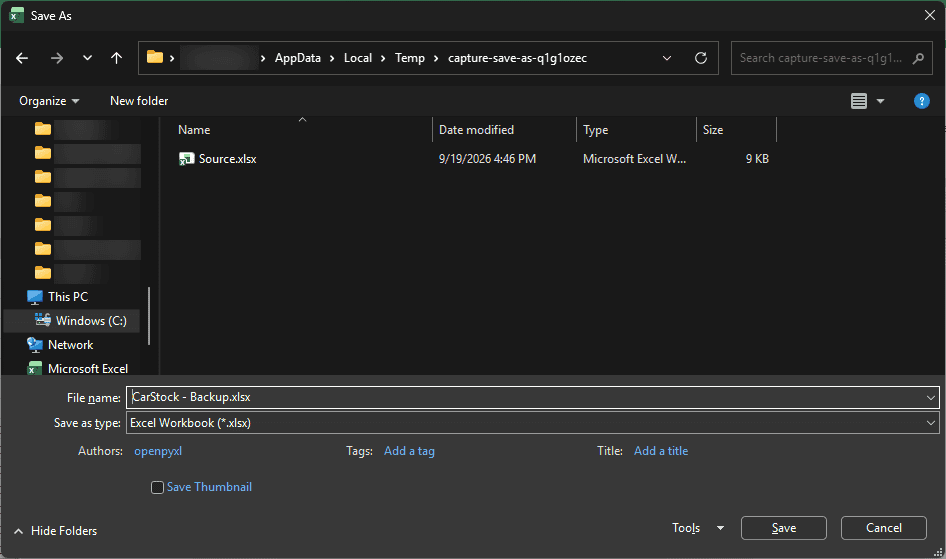Click the 9 KB size cell
The height and width of the screenshot is (559, 946).
[757, 159]
